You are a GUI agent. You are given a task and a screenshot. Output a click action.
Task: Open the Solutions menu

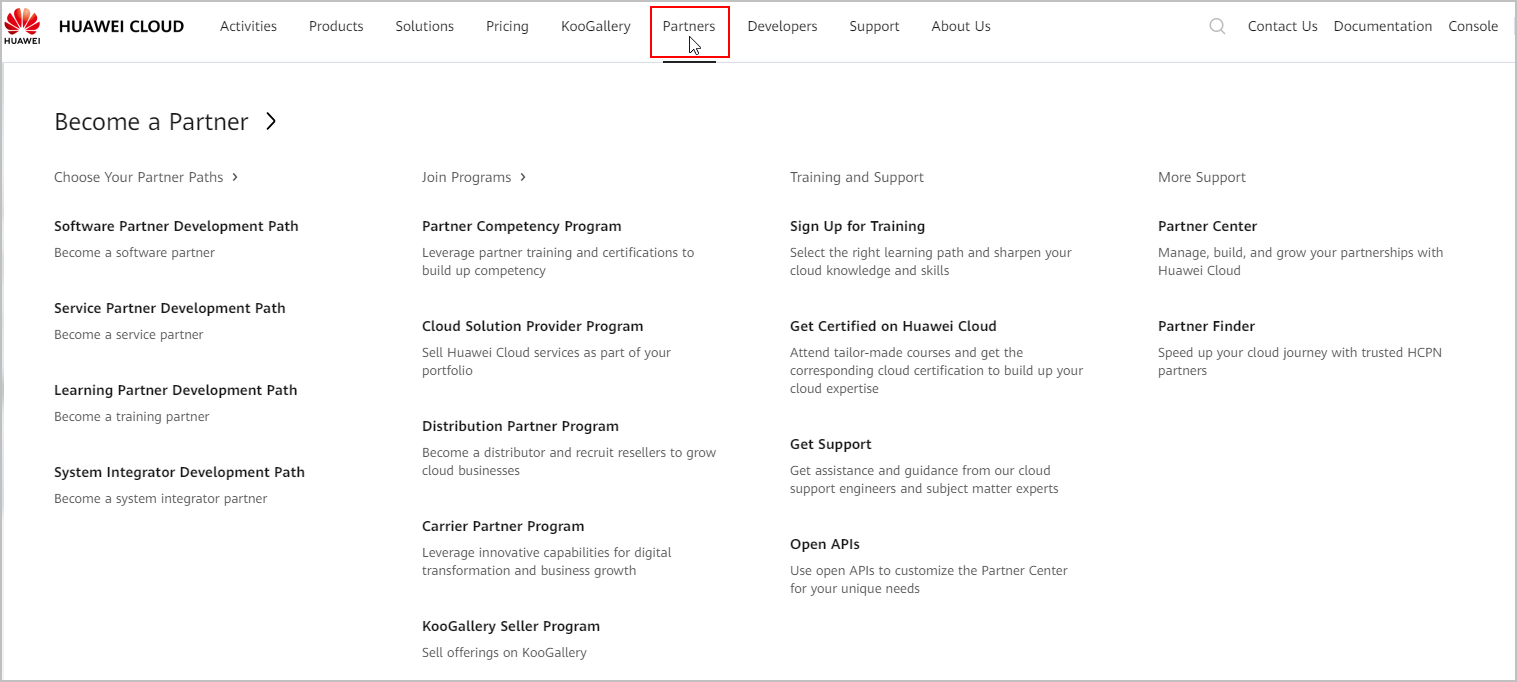[x=425, y=27]
